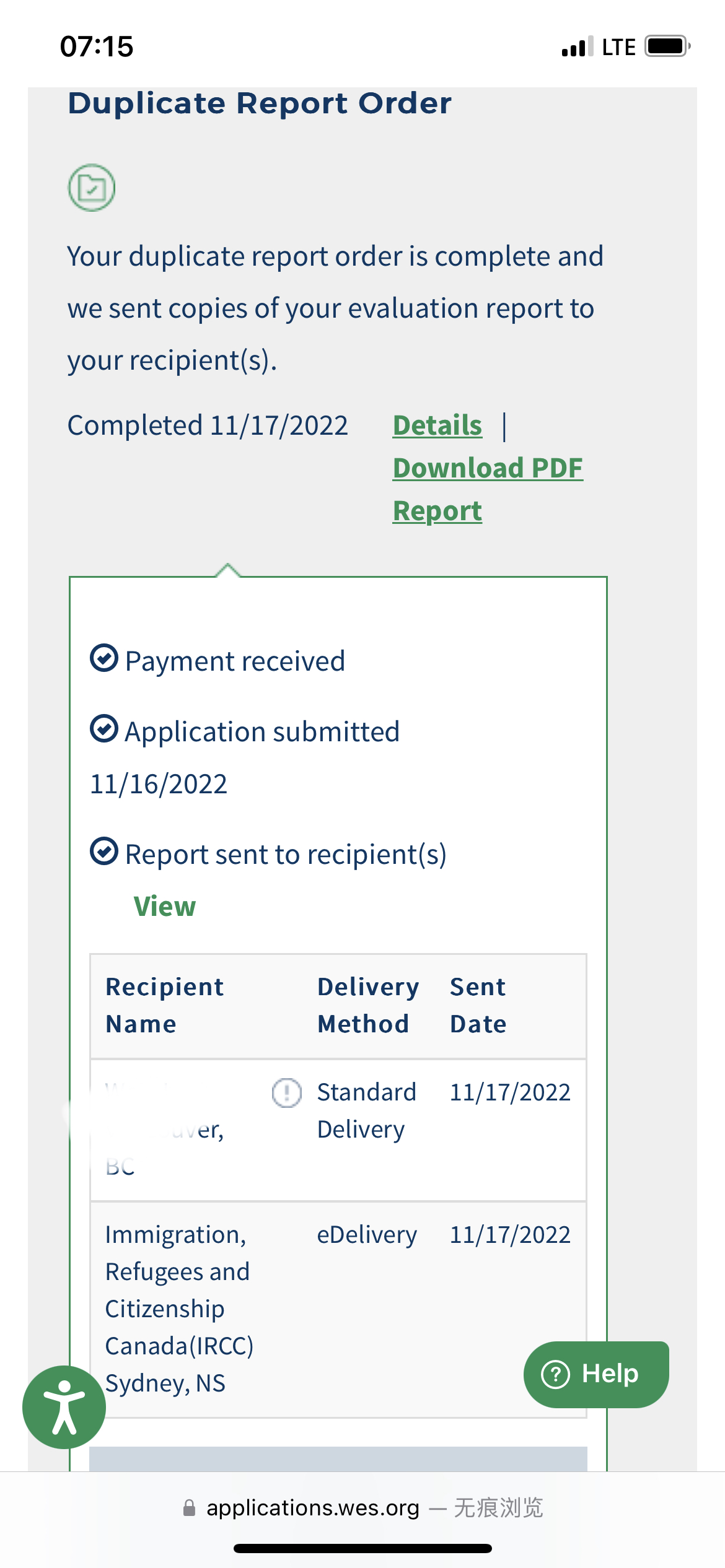Click the details panel pointer arrow
Image resolution: width=725 pixels, height=1568 pixels.
coord(228,570)
